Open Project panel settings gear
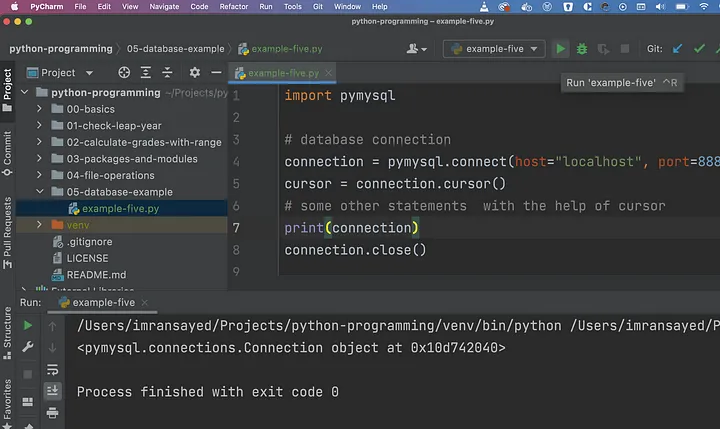Screen dimensions: 720x429 click(x=195, y=73)
